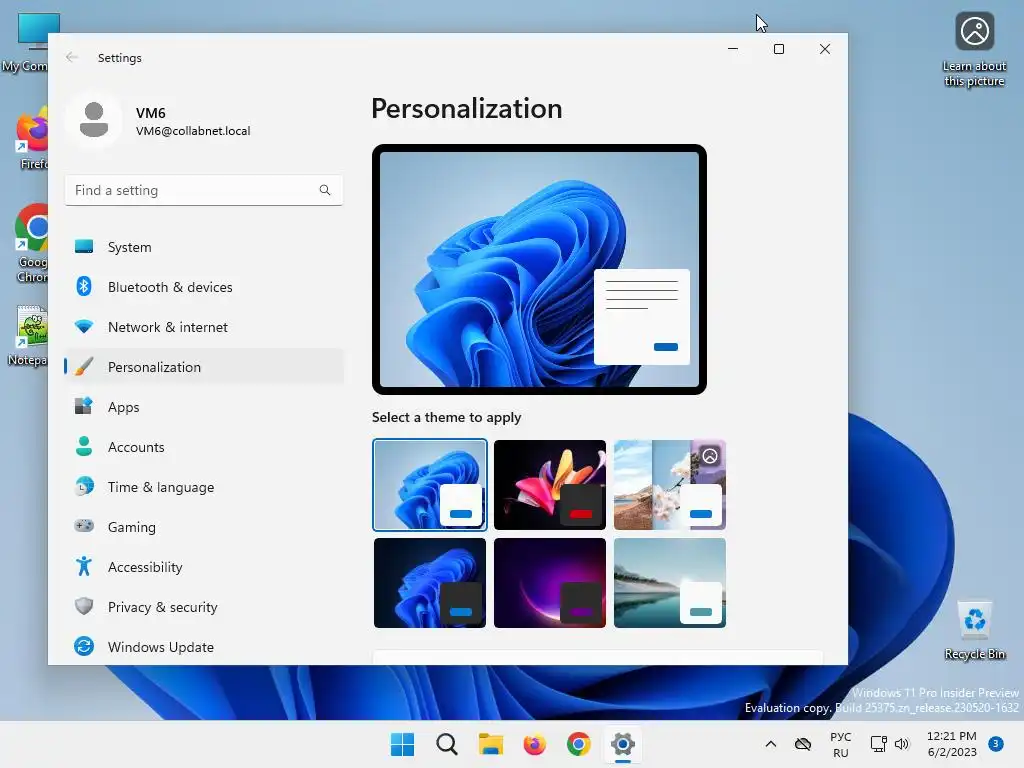Click the Time & language globe icon
Viewport: 1024px width, 768px height.
click(84, 487)
